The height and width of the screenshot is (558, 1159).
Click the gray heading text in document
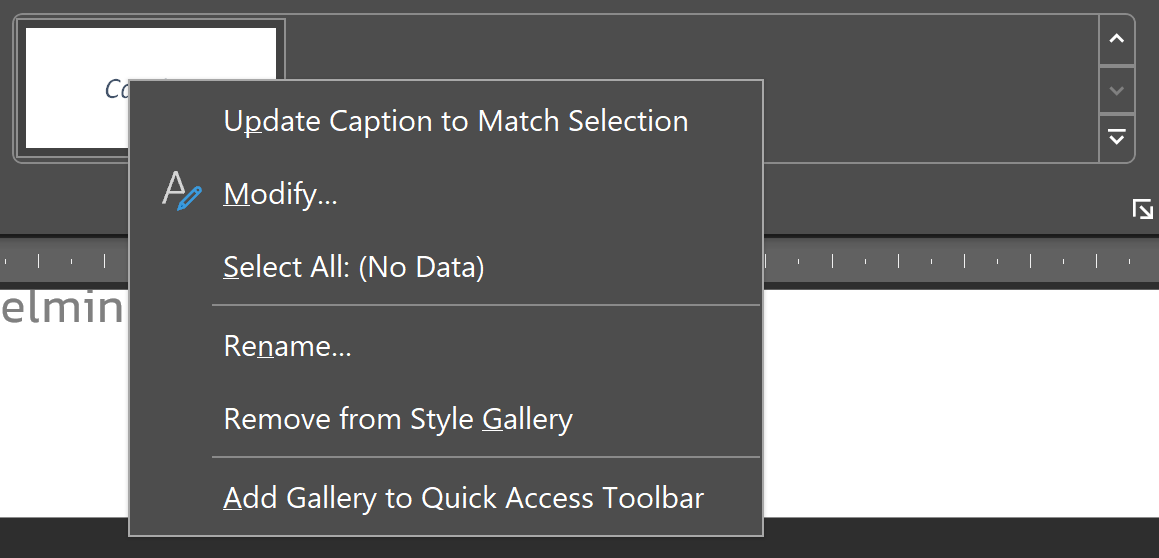click(62, 307)
